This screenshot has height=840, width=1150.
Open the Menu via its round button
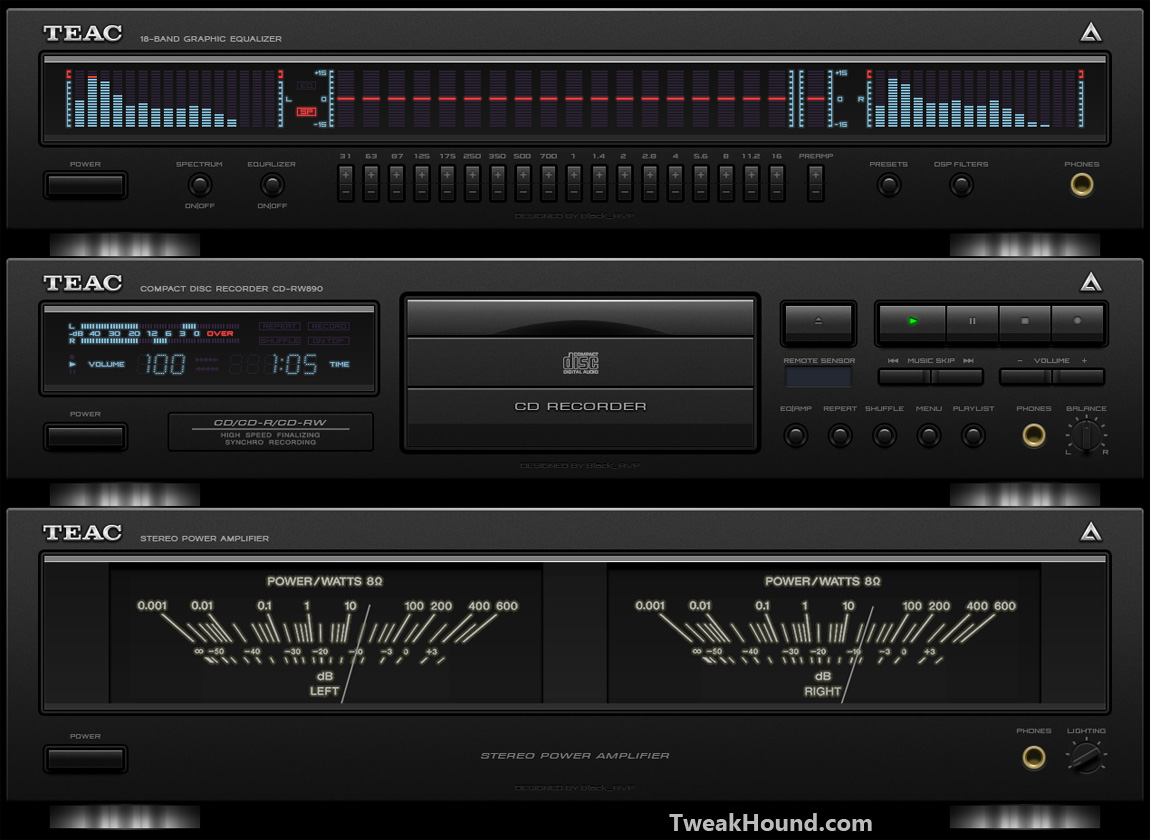tap(929, 436)
